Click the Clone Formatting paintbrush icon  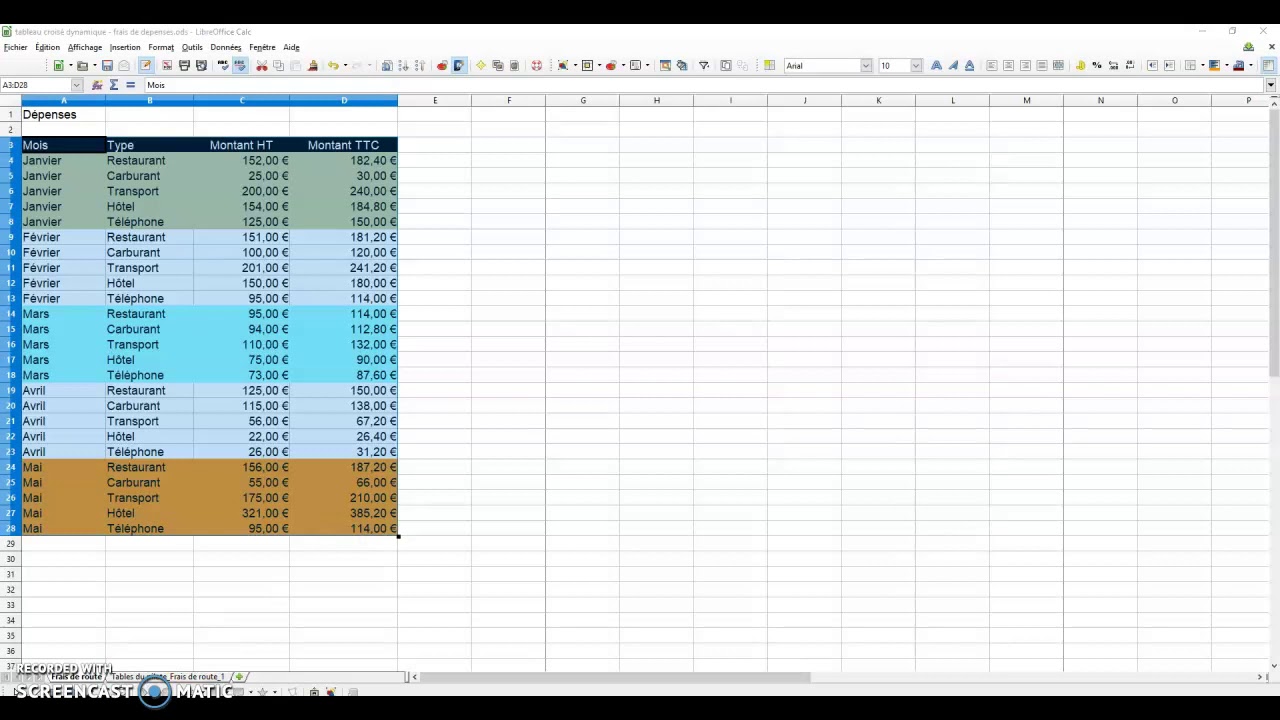click(x=313, y=65)
